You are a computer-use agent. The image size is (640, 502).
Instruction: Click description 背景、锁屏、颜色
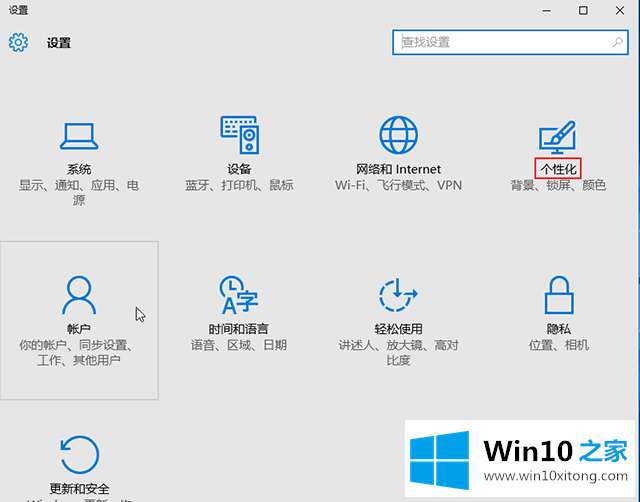558,185
